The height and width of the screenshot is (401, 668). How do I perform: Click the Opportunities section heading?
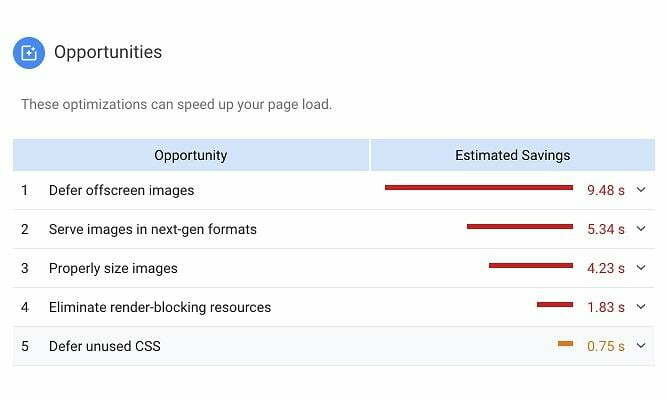pos(107,52)
